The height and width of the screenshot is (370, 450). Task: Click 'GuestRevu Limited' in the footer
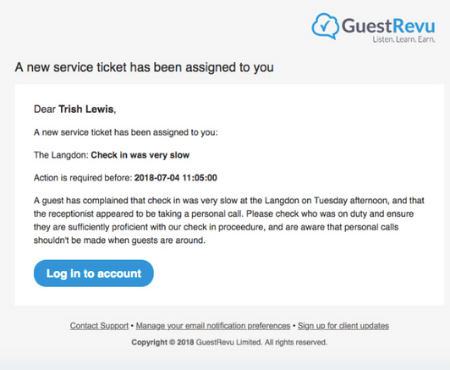[x=229, y=342]
